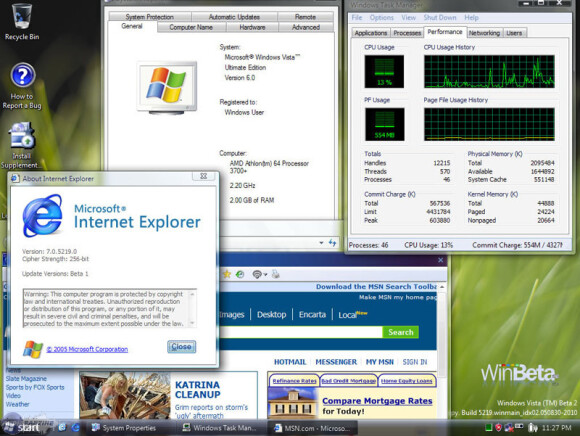Click Refinance Rates tab in mortgage ad

tap(294, 381)
